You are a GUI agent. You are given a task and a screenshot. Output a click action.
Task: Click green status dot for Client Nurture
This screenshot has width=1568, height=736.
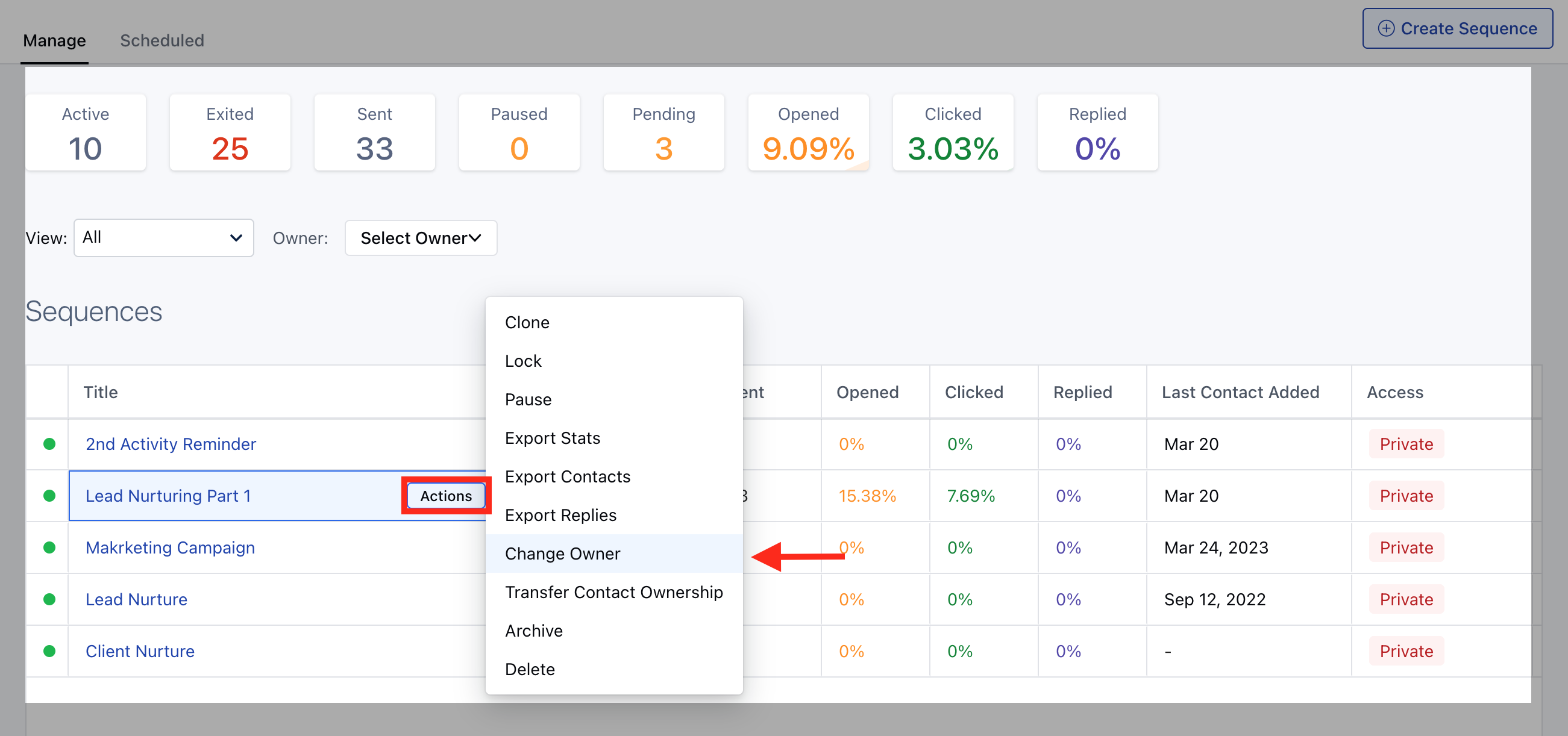coord(49,651)
